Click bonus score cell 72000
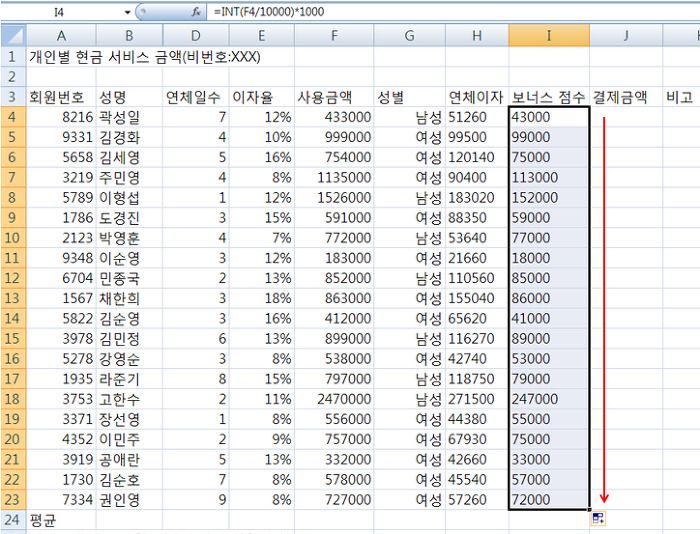This screenshot has width=700, height=534. tap(549, 500)
